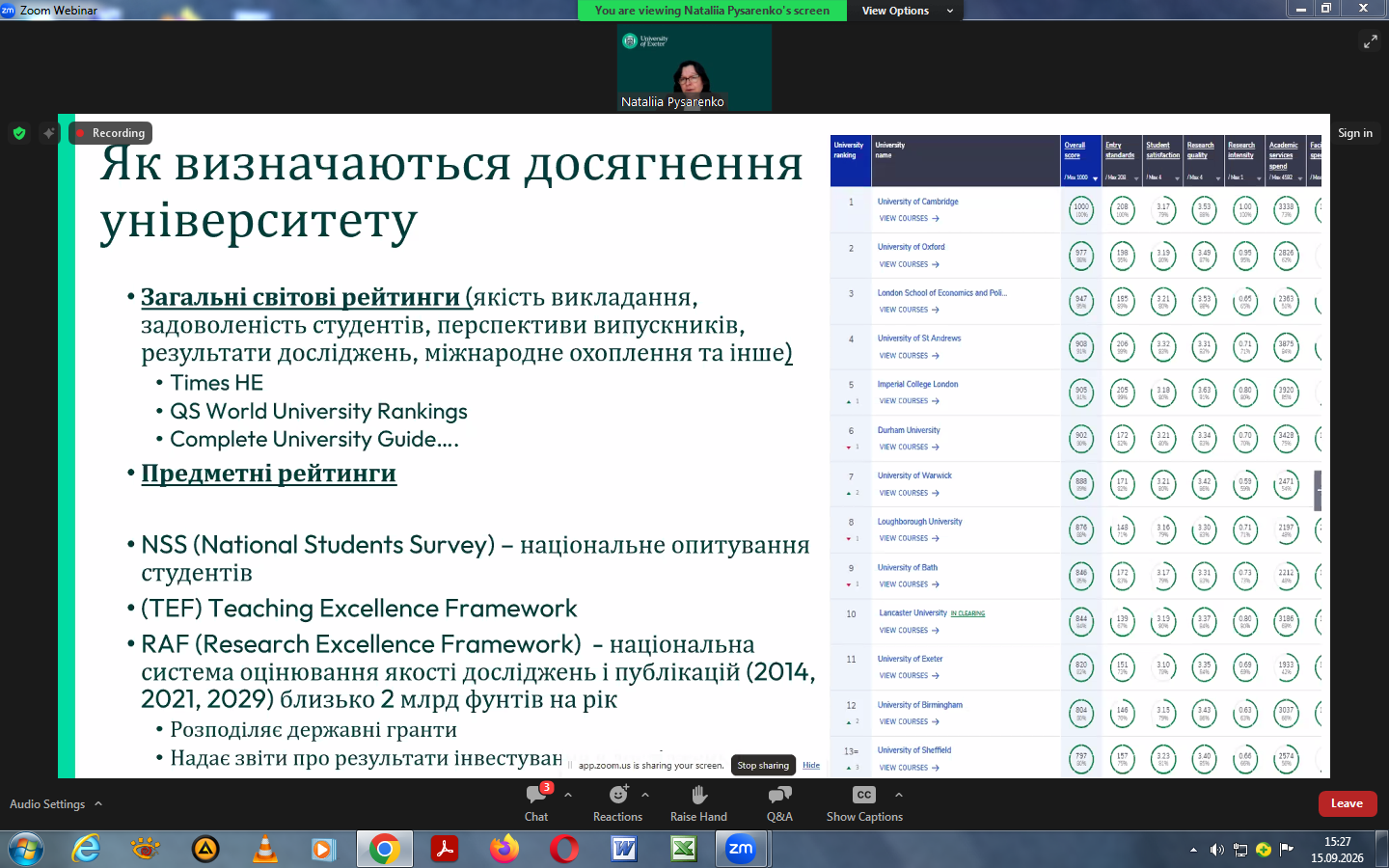Open Firefox from the taskbar
Screen dimensions: 1389x868
pyautogui.click(x=504, y=849)
